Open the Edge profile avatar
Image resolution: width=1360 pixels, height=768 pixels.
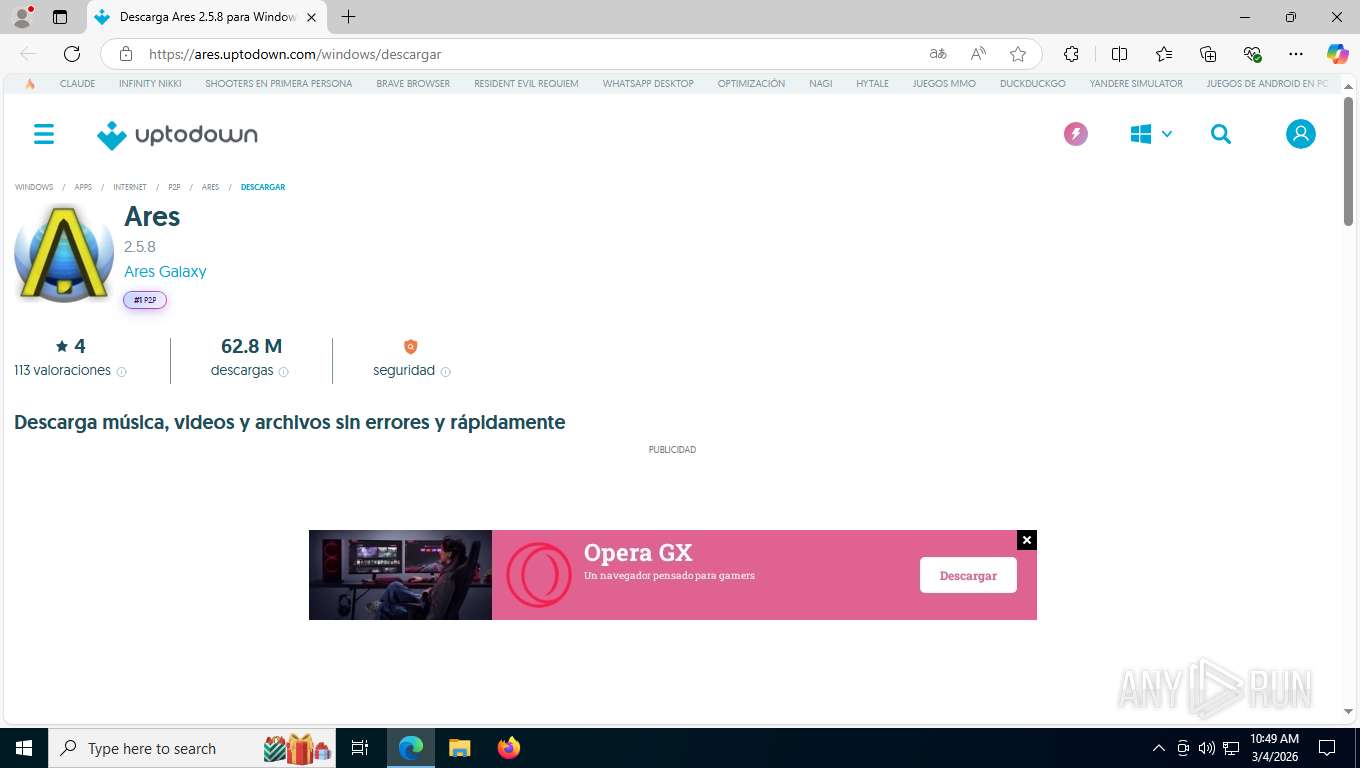tap(22, 17)
